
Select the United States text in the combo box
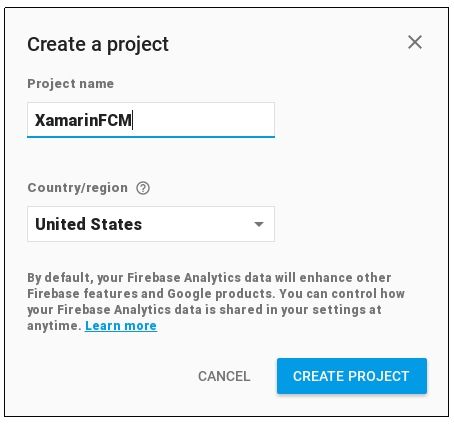coord(89,224)
